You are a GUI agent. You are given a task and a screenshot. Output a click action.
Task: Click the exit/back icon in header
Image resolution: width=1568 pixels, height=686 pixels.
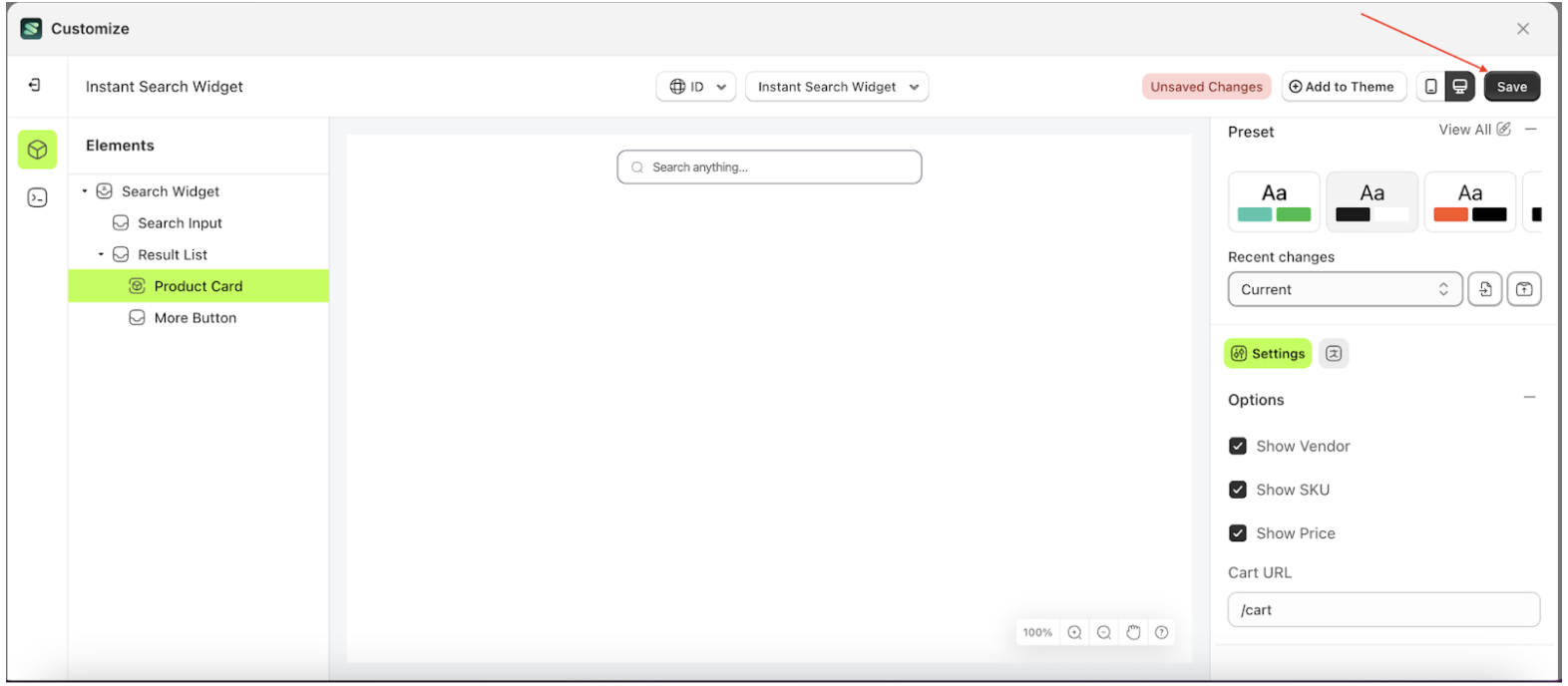pos(35,86)
